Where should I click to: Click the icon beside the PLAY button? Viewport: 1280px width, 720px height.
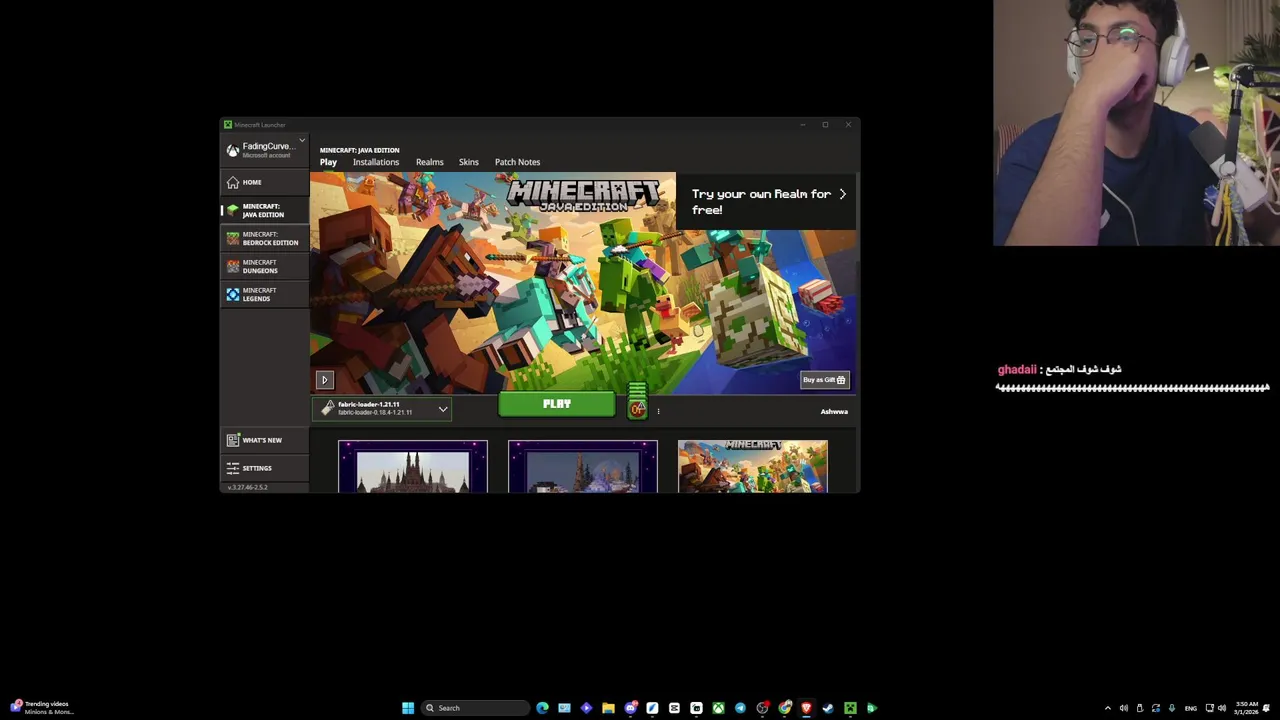point(637,408)
